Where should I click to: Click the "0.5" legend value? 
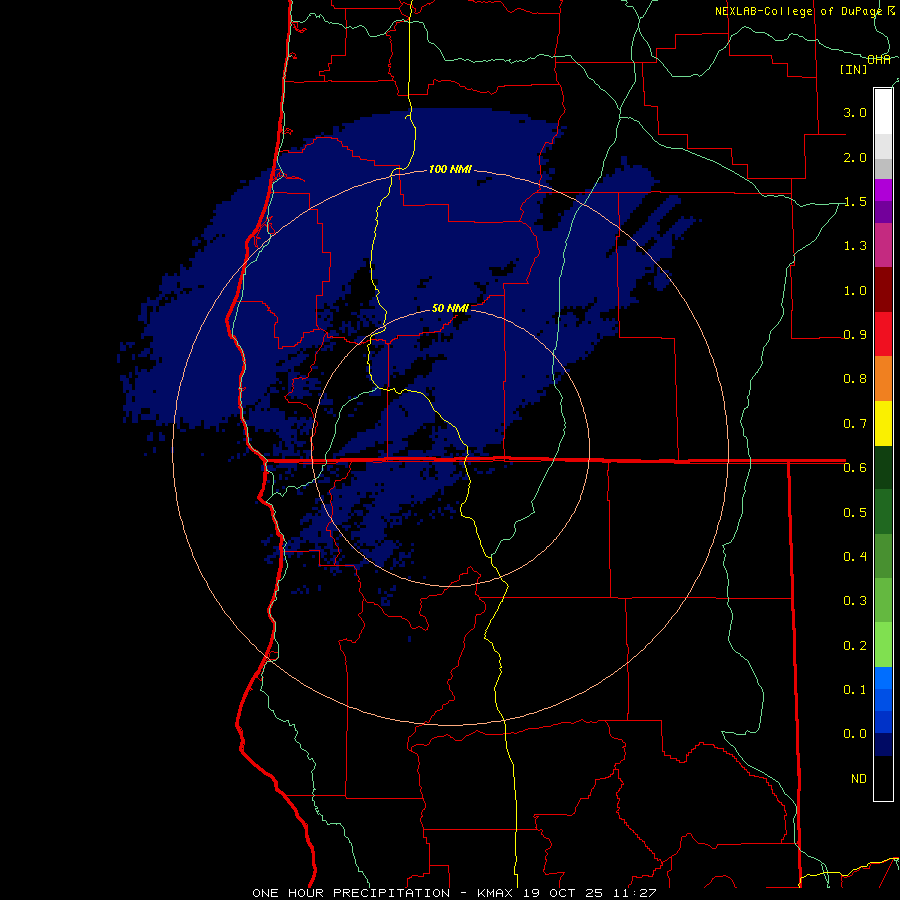855,512
